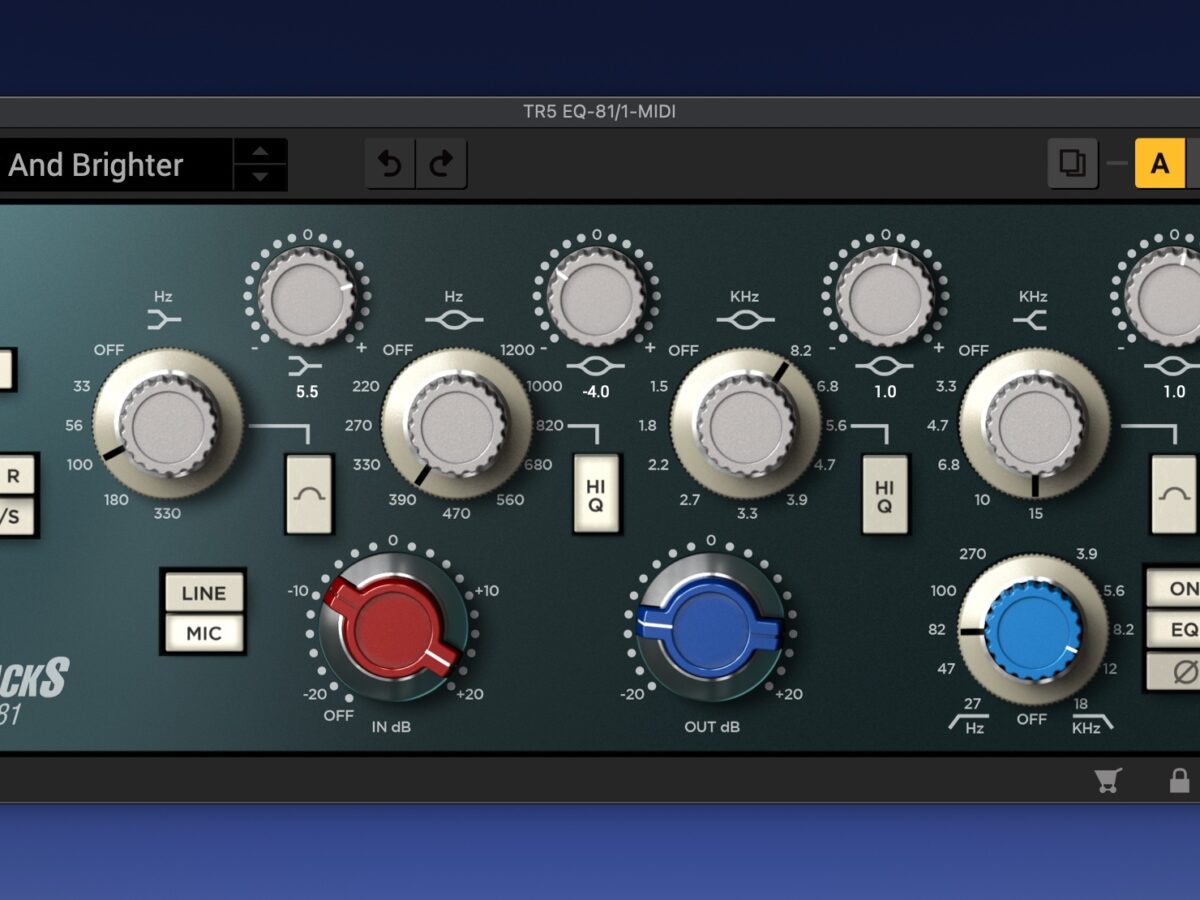Click the low band frequency knob at 100 Hz

(168, 424)
